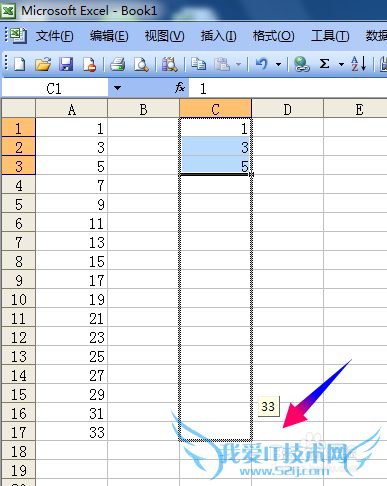Image resolution: width=387 pixels, height=486 pixels.
Task: Select column A header
Action: [x=72, y=109]
